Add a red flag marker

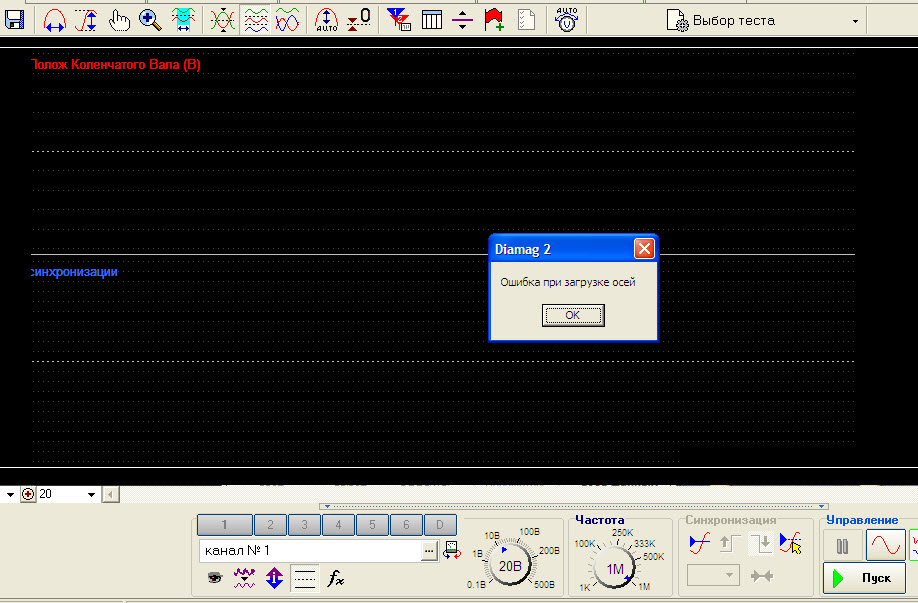coord(494,20)
